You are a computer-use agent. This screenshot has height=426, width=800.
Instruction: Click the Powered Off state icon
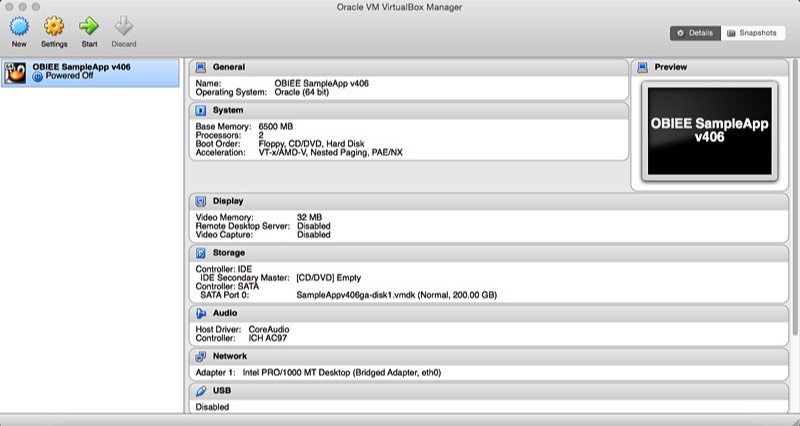(37, 77)
